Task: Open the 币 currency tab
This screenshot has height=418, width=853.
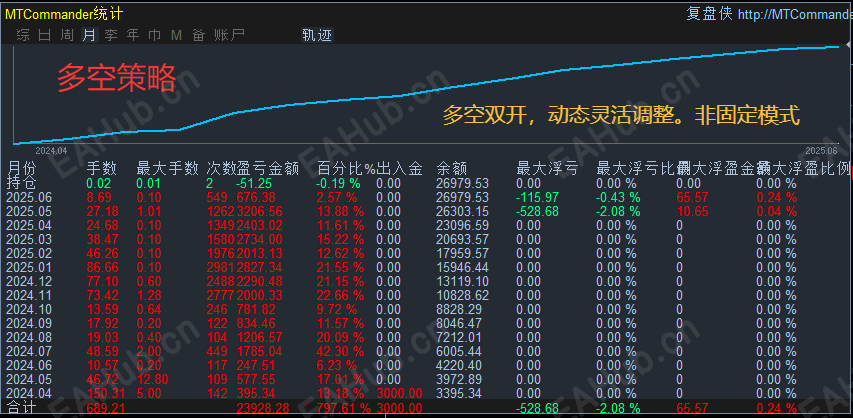Action: coord(154,35)
